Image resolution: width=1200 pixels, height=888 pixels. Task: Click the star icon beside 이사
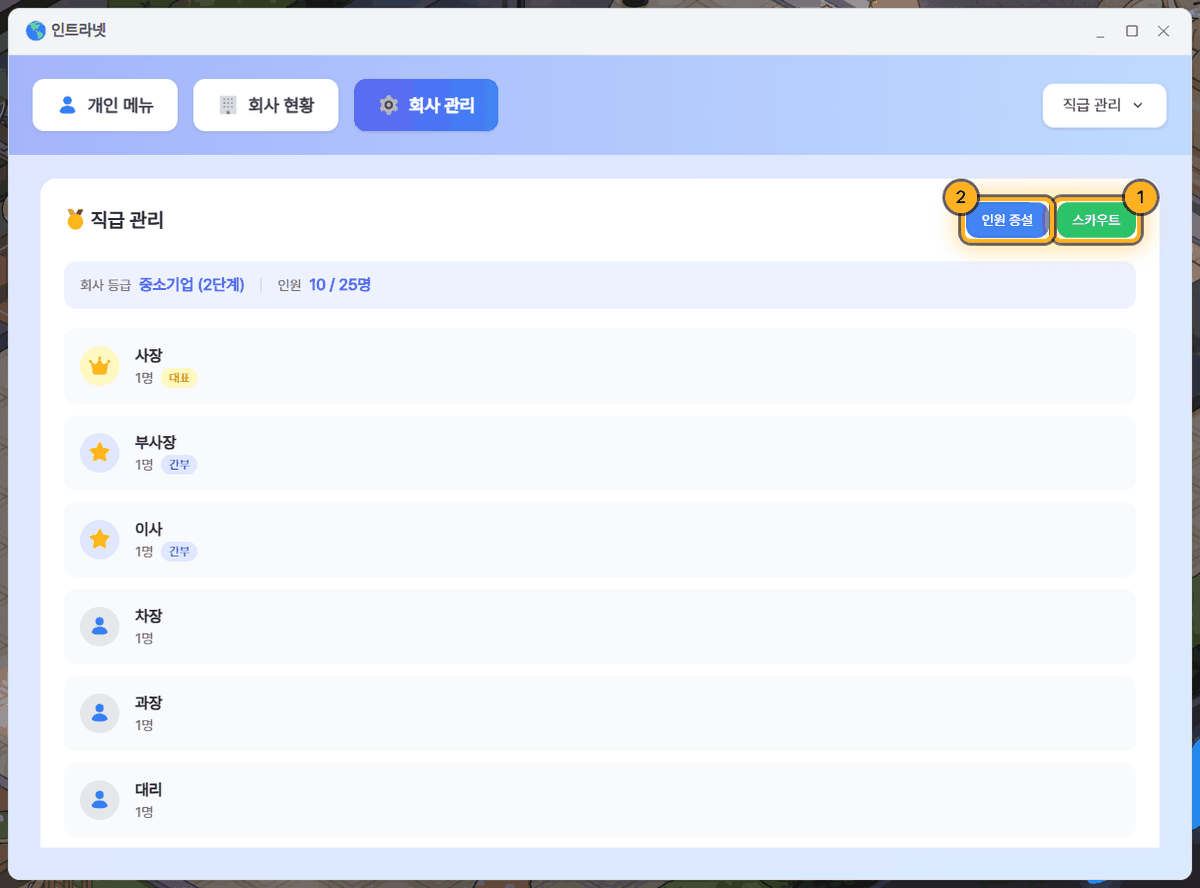point(99,540)
